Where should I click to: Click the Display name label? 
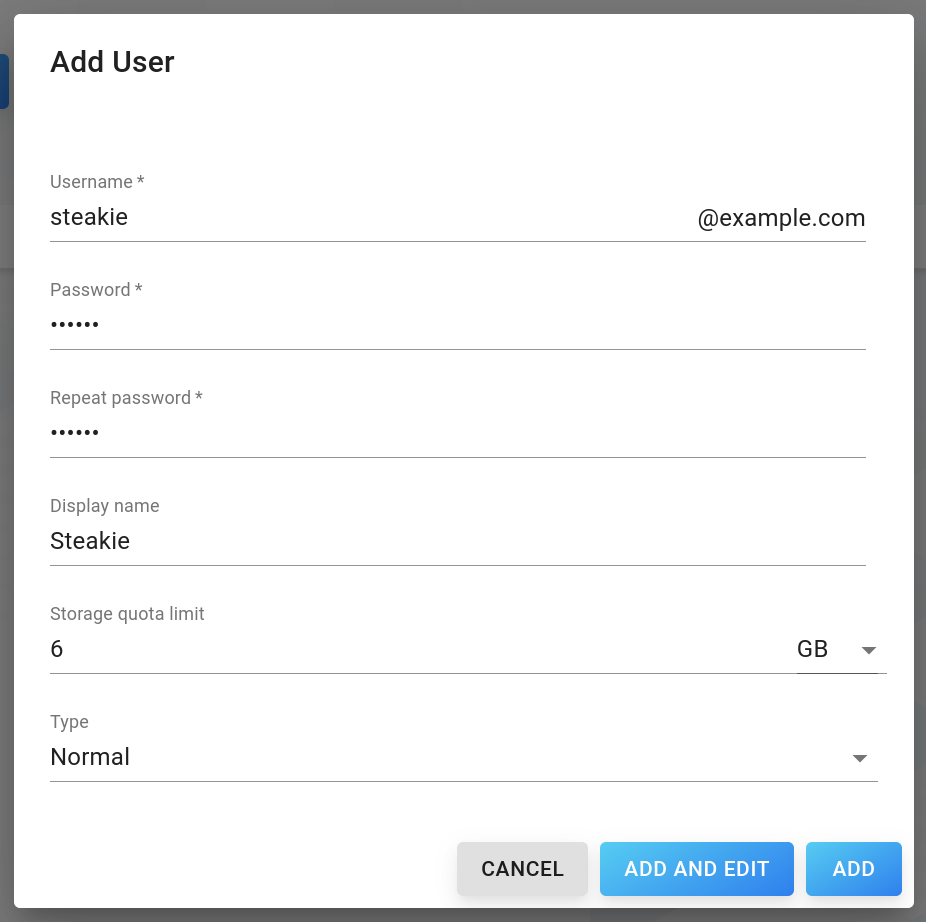click(x=105, y=506)
